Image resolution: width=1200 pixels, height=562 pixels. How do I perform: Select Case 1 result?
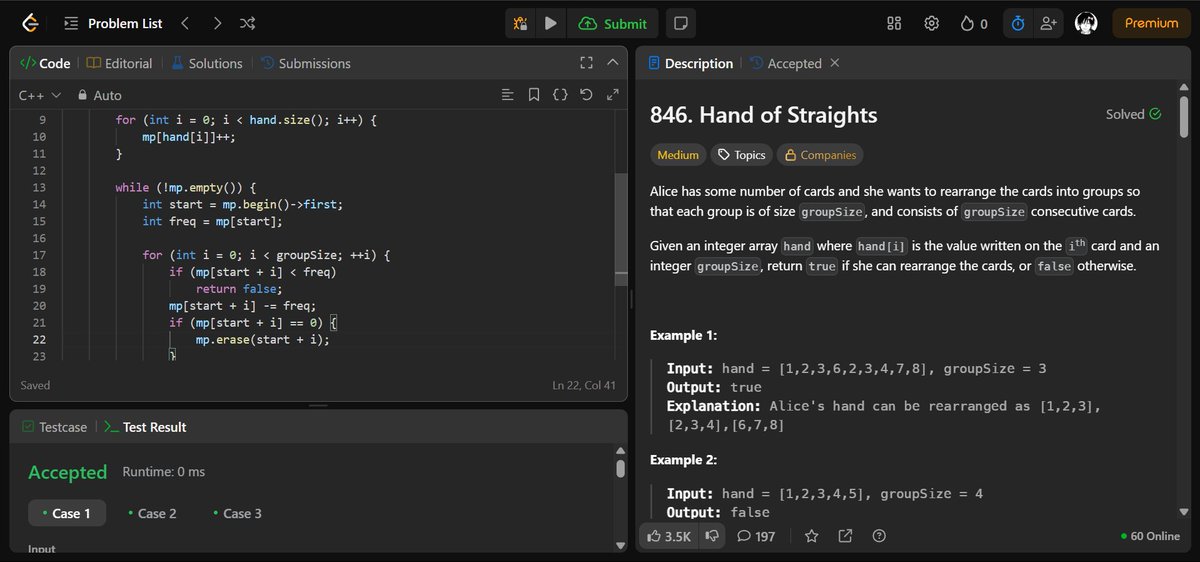pos(66,513)
